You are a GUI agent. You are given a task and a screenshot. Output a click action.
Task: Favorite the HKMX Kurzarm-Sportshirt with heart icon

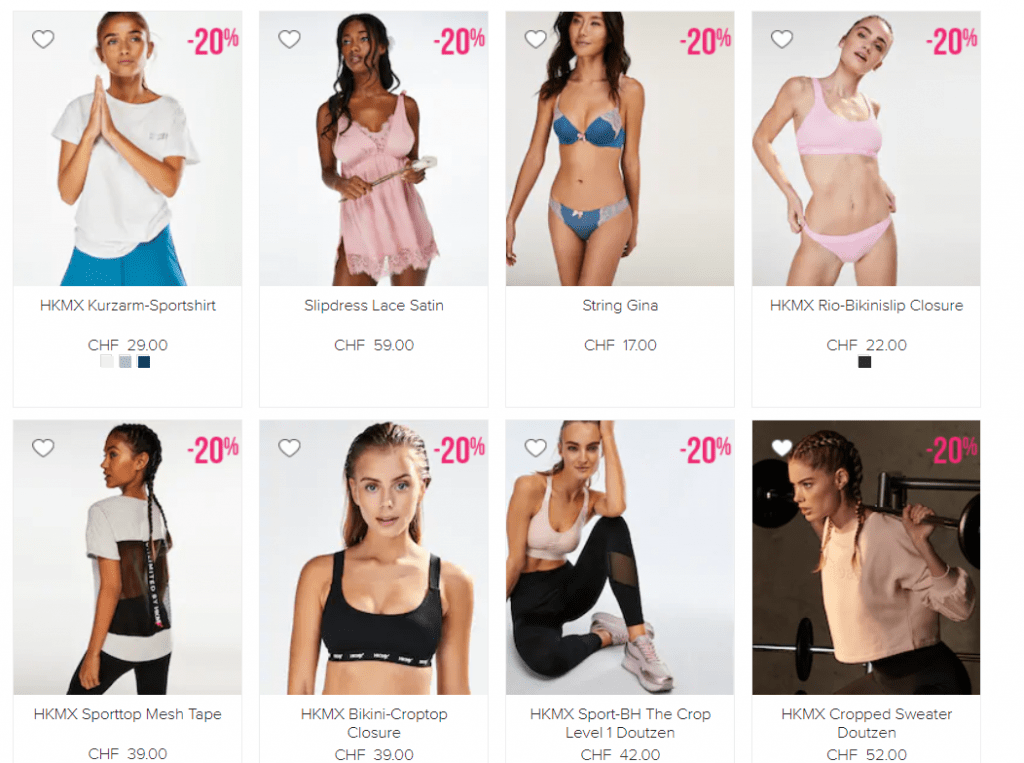43,39
